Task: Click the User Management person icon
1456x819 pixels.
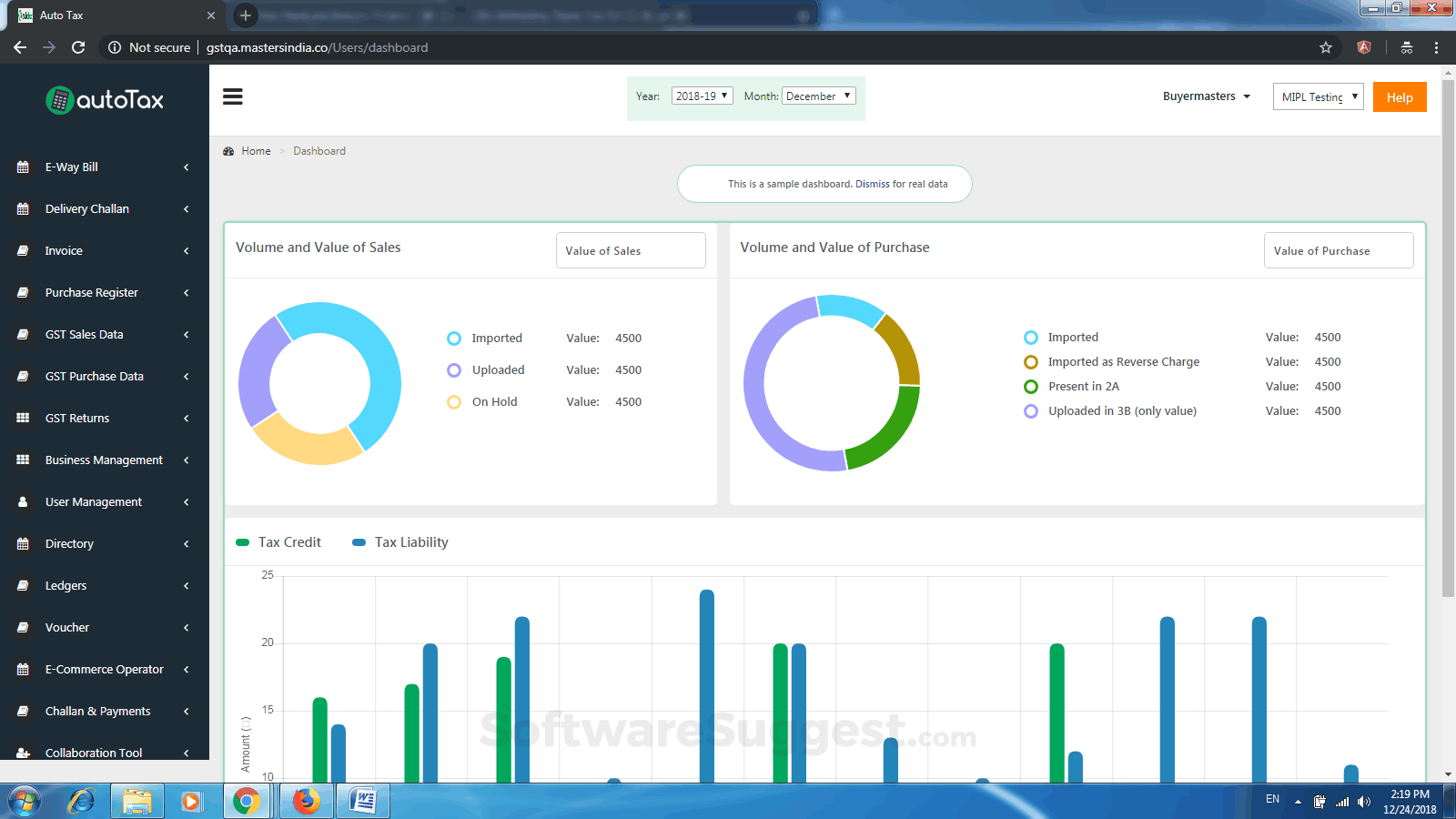Action: [23, 502]
